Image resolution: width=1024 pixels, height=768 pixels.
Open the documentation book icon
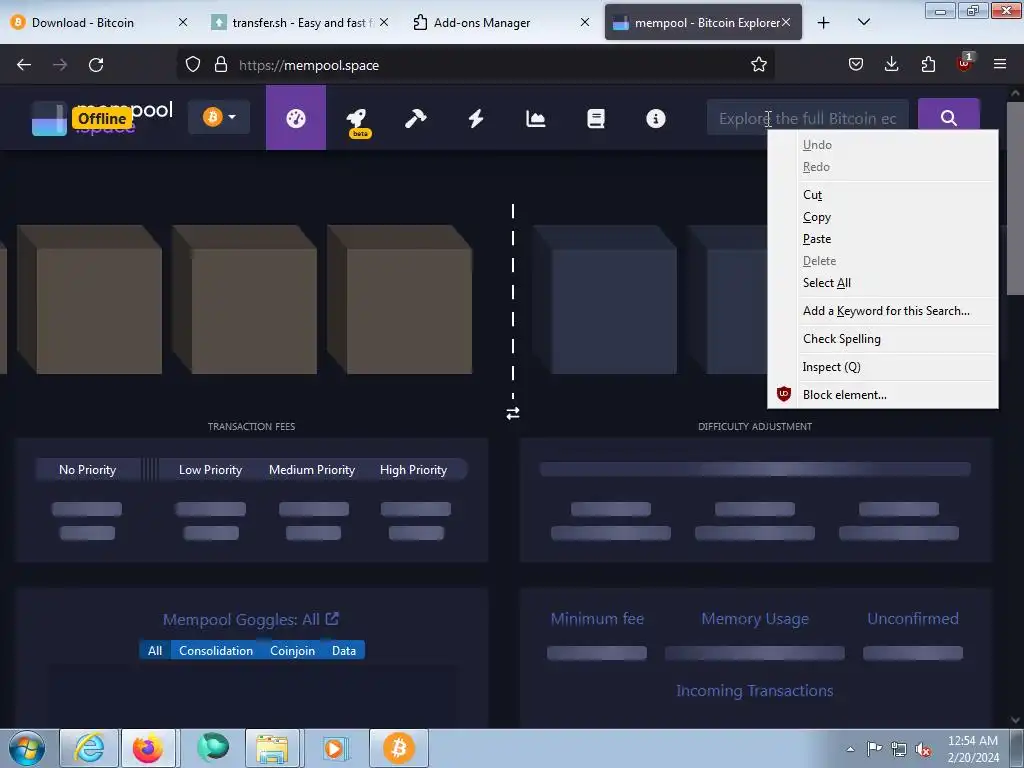pyautogui.click(x=596, y=118)
